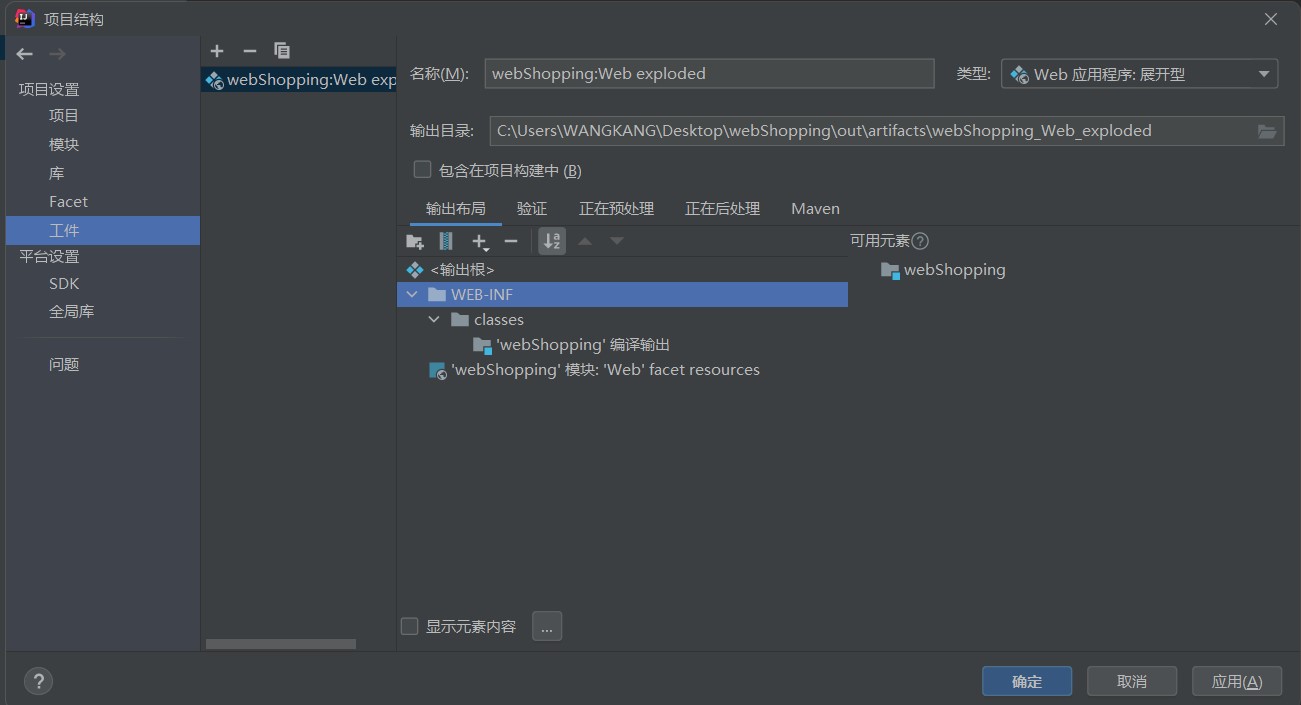
Task: Collapse the WEB-INF folder node
Action: [x=411, y=295]
